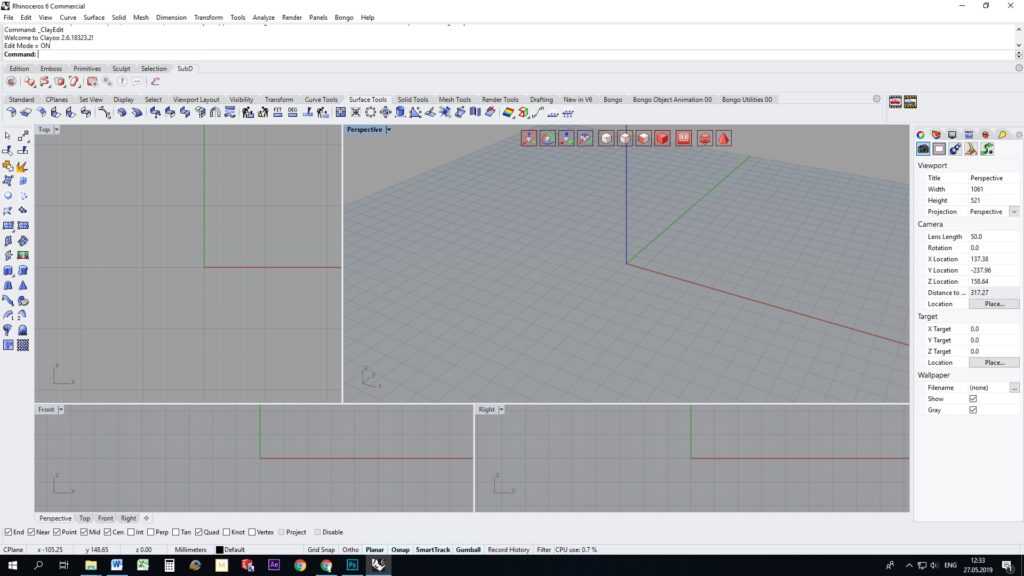The image size is (1024, 576).
Task: Uncheck the wallpaper Gray checkbox
Action: pyautogui.click(x=973, y=410)
